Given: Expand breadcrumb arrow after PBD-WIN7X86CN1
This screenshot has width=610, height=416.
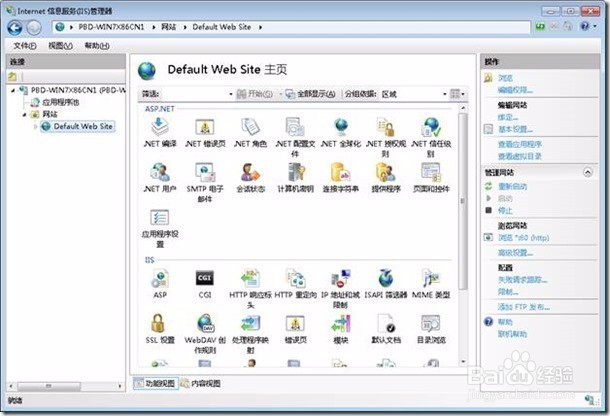Looking at the screenshot, I should coord(153,27).
